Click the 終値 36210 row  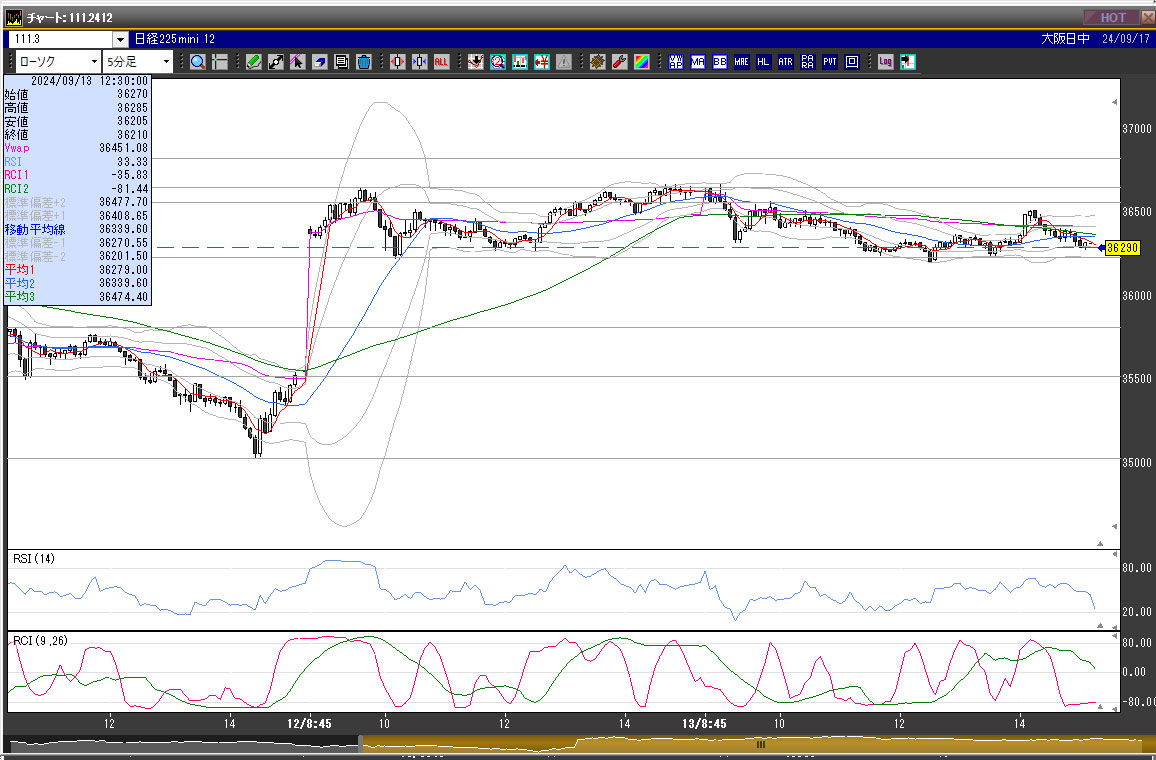point(77,135)
